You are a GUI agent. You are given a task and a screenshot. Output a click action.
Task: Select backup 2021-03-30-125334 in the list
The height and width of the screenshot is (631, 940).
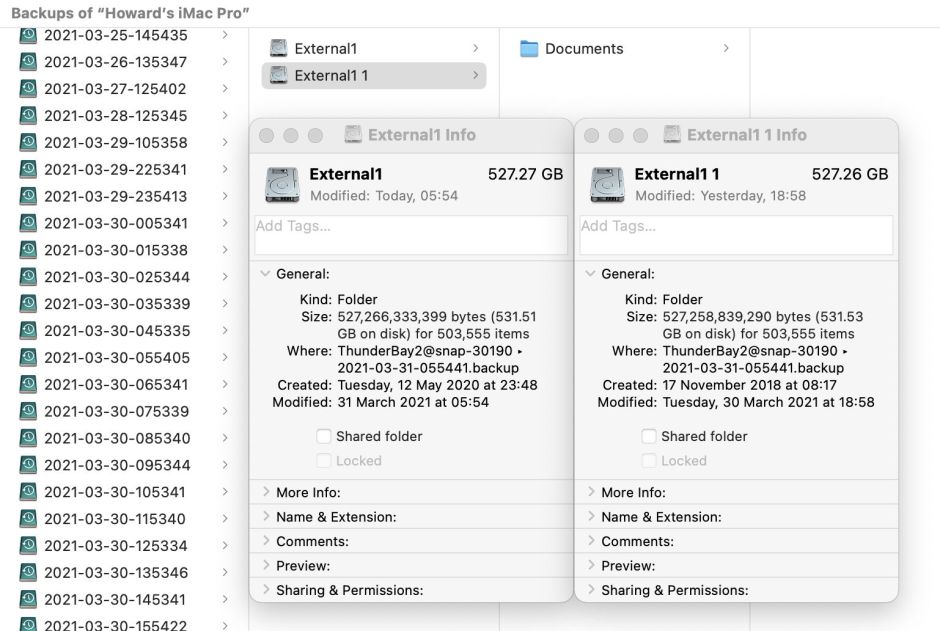pyautogui.click(x=115, y=546)
